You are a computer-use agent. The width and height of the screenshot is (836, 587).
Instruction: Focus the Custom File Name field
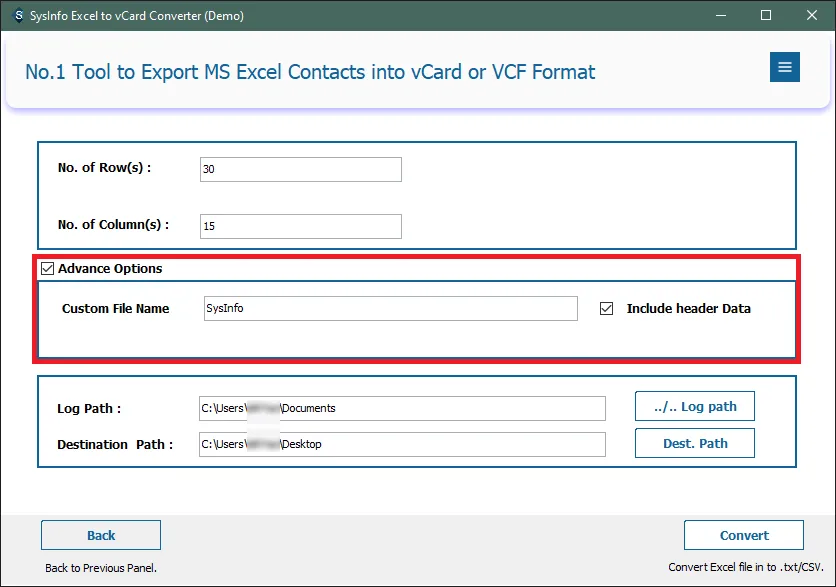point(390,308)
